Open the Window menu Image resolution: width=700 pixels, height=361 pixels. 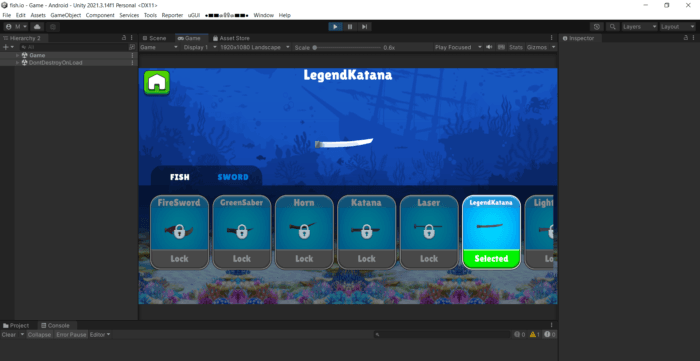coord(263,15)
